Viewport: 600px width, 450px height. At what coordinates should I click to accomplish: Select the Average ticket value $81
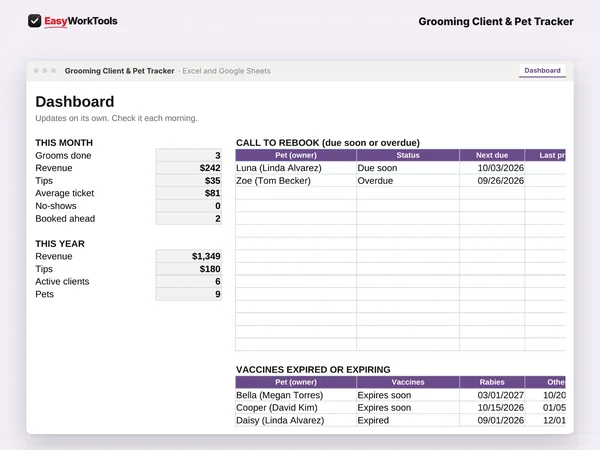point(189,193)
